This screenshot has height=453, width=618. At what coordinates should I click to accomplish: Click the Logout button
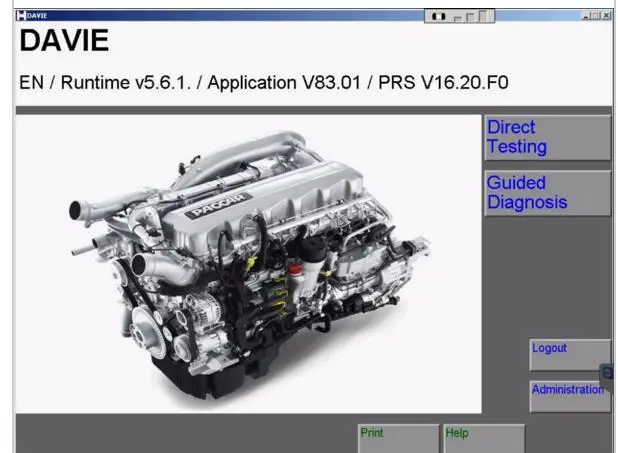click(570, 355)
